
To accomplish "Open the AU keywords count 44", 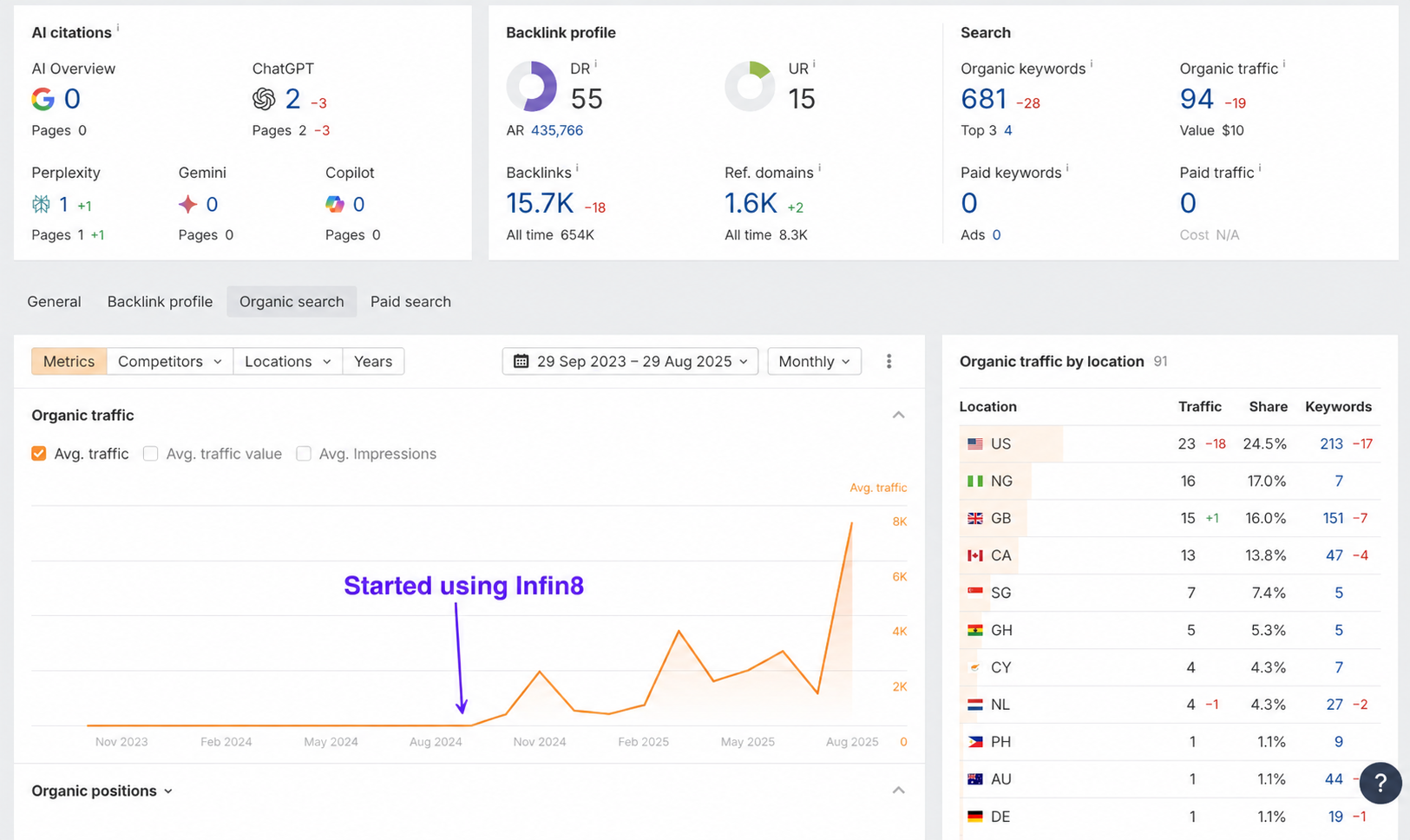I will 1334,779.
